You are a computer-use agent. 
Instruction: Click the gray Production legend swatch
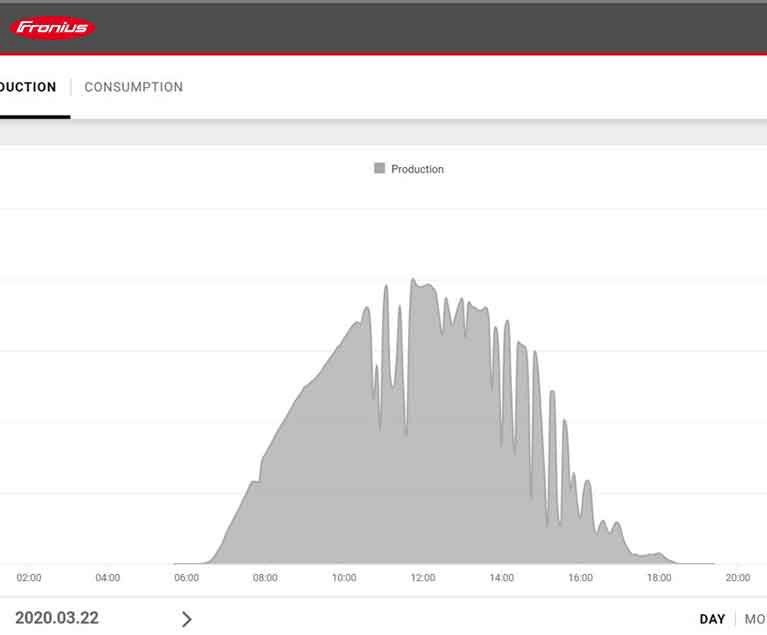(379, 169)
